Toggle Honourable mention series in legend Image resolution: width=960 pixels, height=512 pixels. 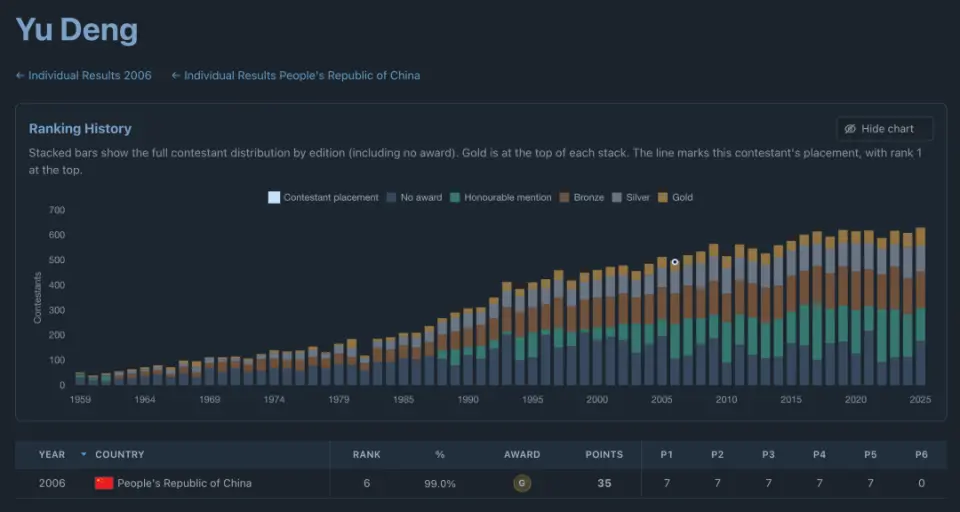(x=500, y=197)
